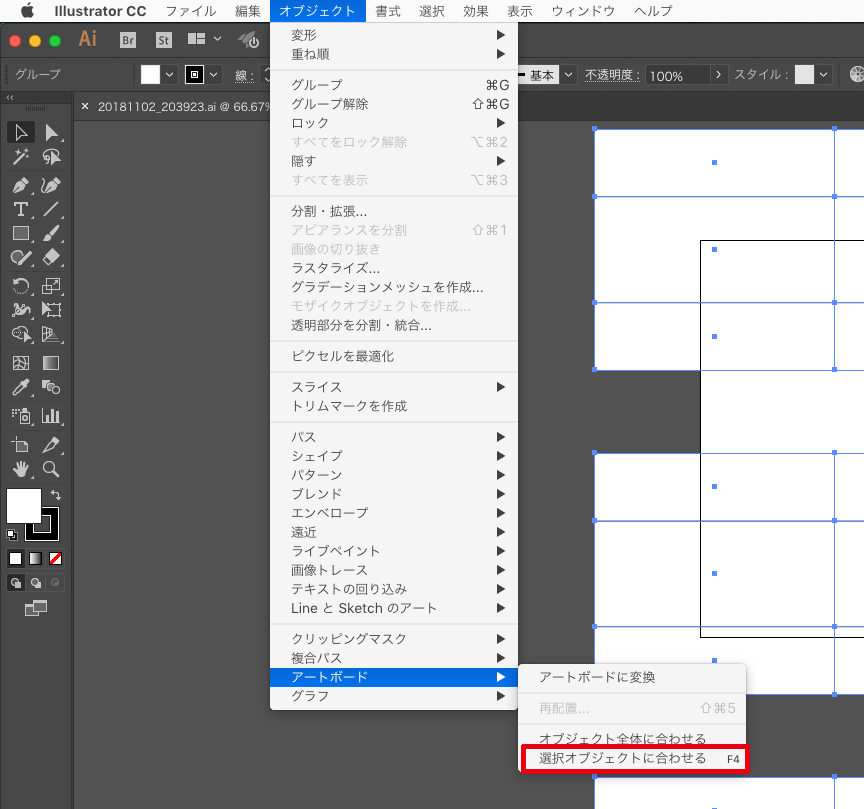Toggle Draw Behind mode
864x809 pixels.
point(36,583)
